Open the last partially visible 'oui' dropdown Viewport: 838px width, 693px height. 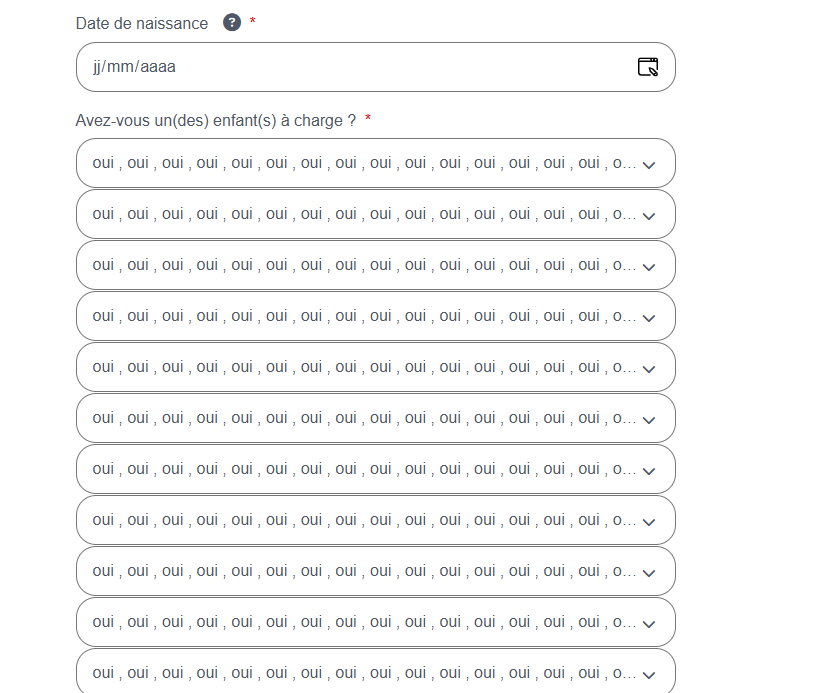[x=376, y=671]
